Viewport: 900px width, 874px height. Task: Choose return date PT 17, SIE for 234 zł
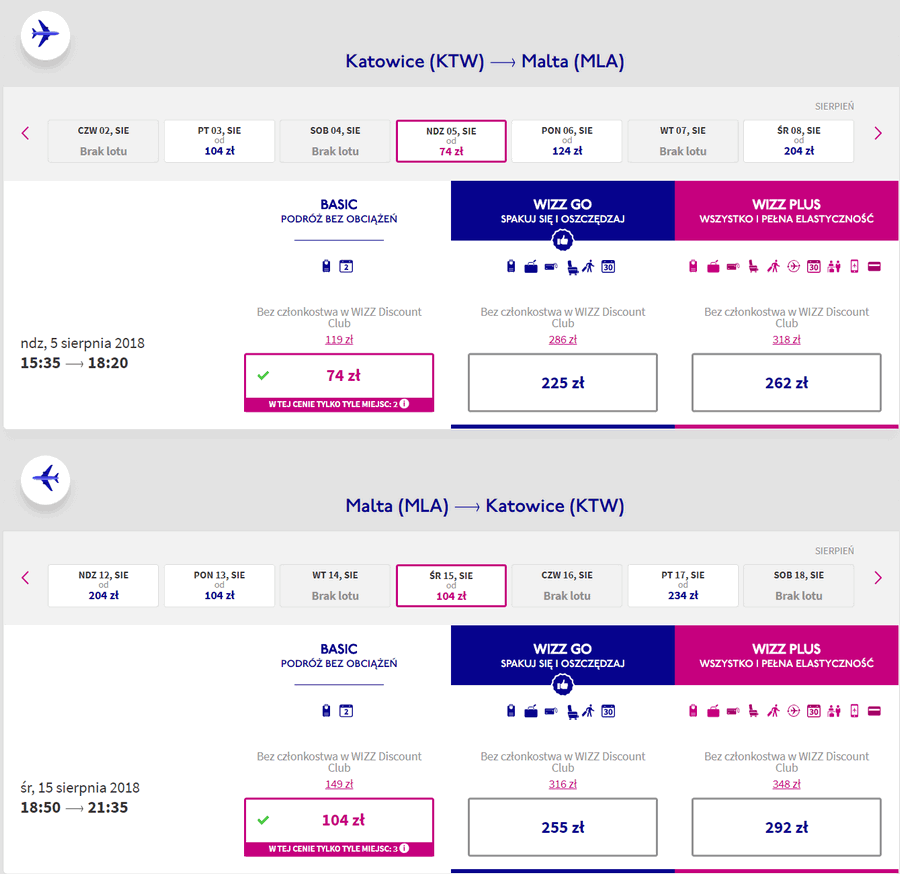coord(682,585)
